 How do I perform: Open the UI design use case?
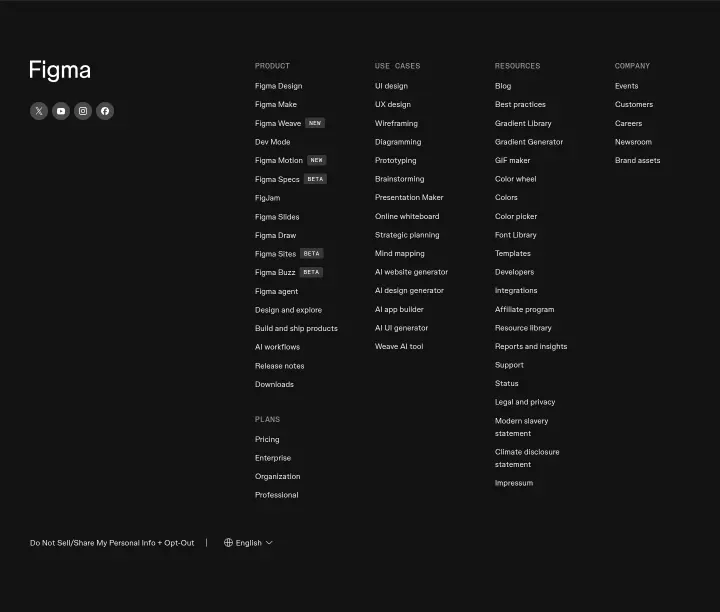coord(391,86)
